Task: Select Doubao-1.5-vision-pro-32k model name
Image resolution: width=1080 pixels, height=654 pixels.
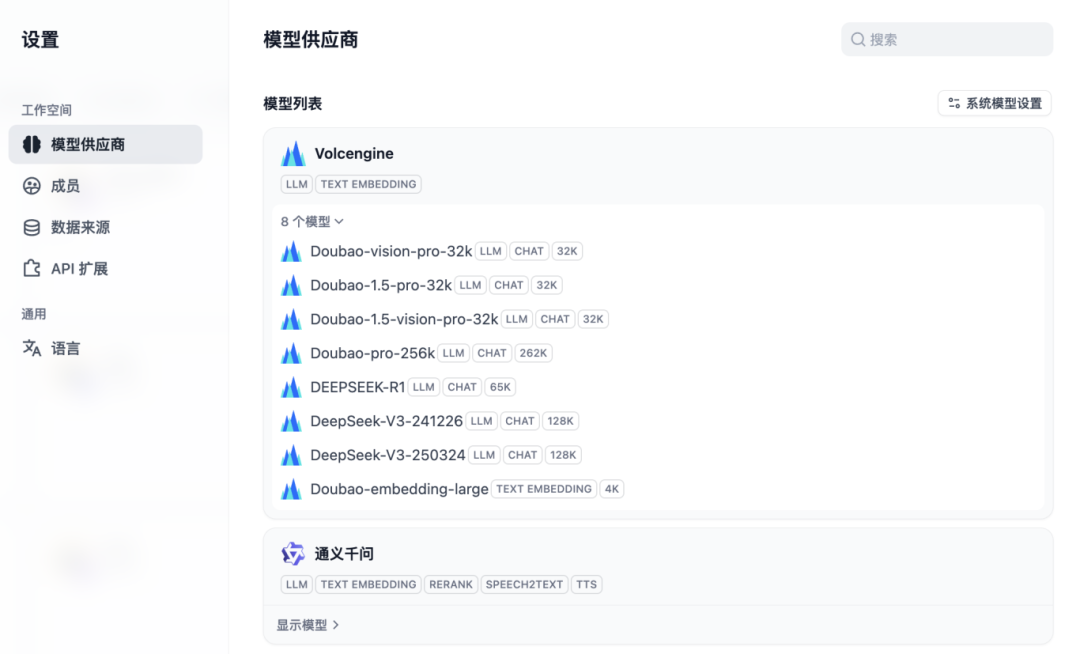Action: click(x=404, y=319)
